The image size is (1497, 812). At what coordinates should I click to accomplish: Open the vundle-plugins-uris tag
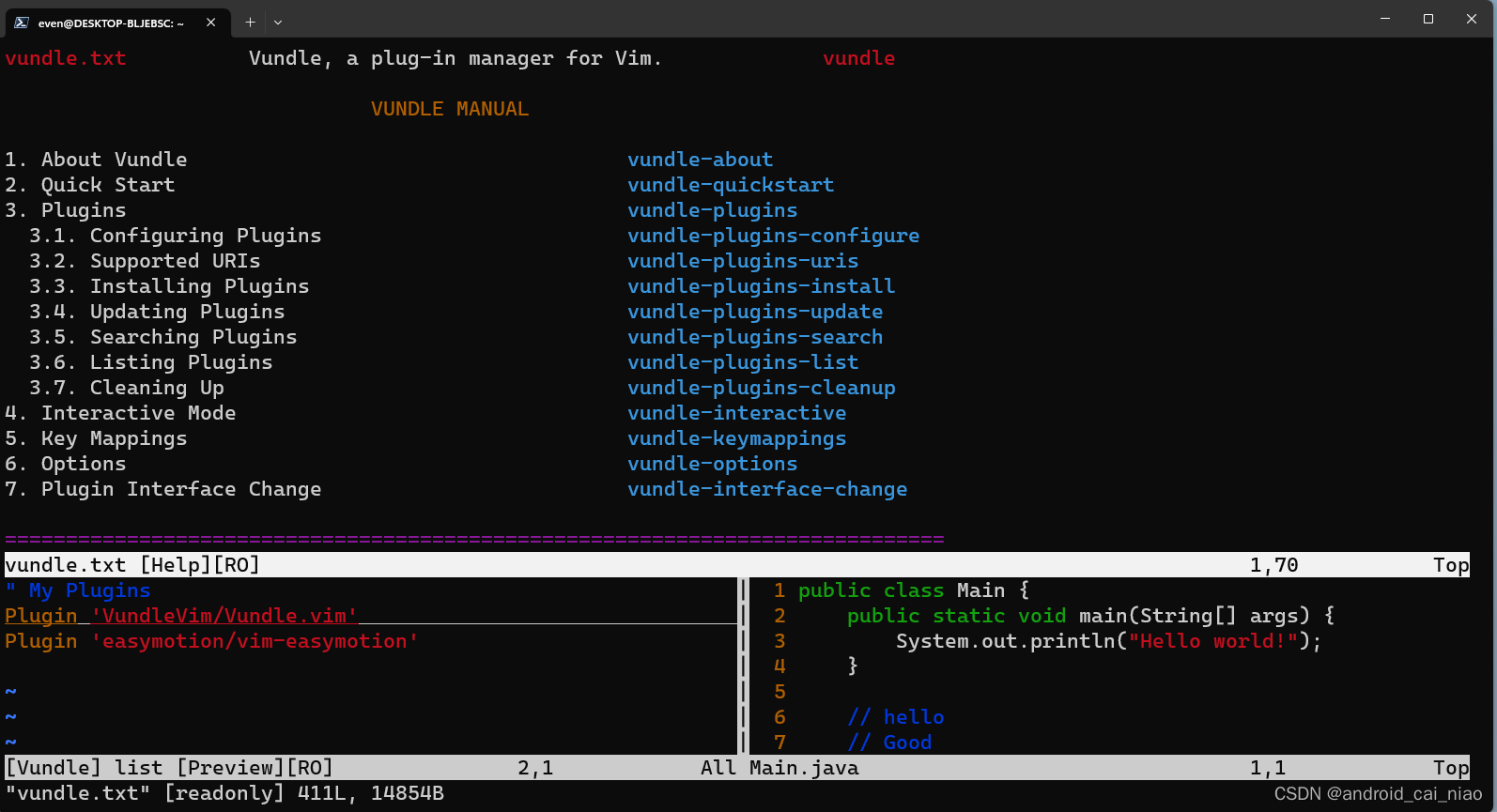pos(743,261)
